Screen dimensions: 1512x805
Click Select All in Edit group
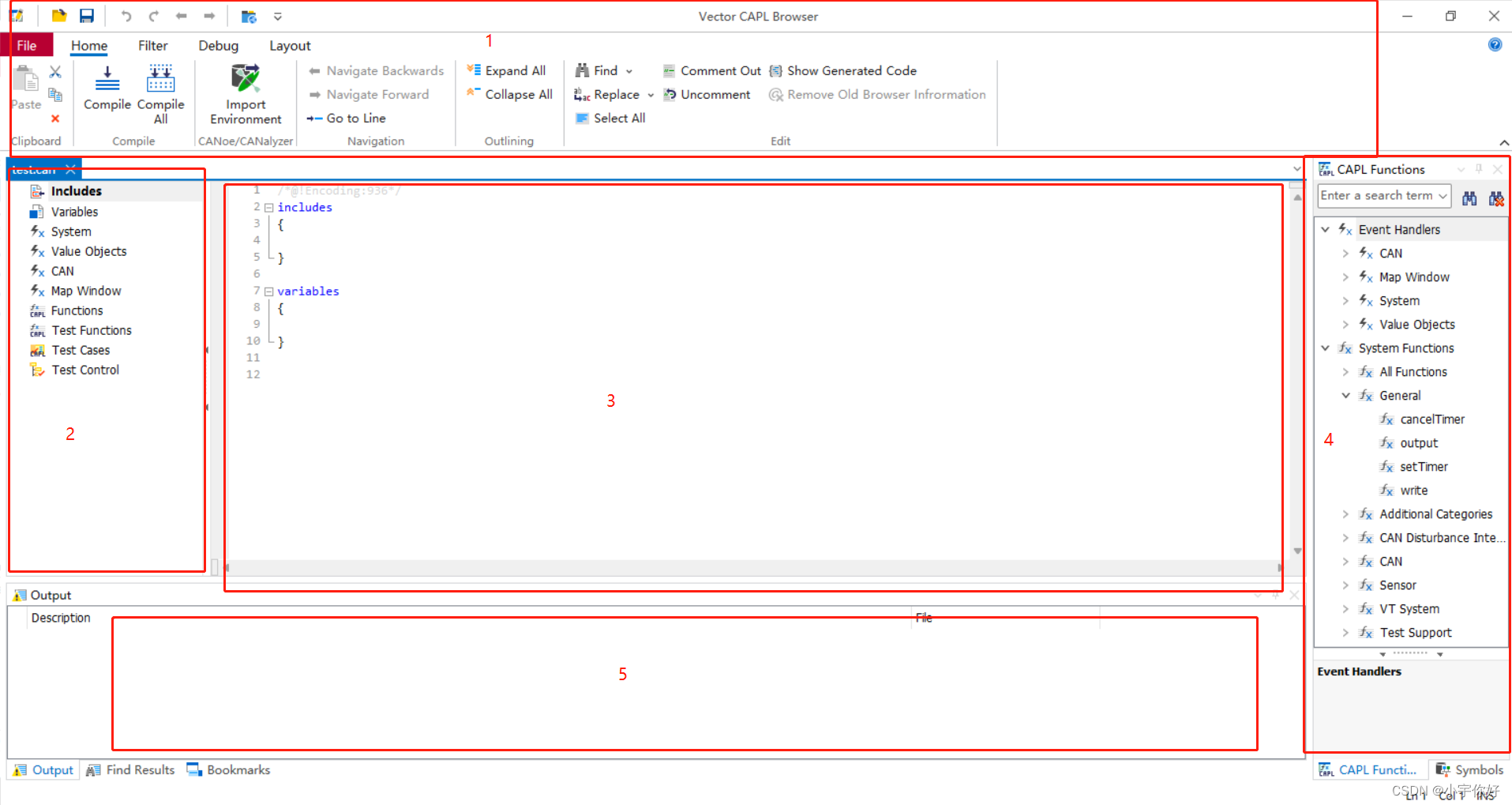coord(610,118)
